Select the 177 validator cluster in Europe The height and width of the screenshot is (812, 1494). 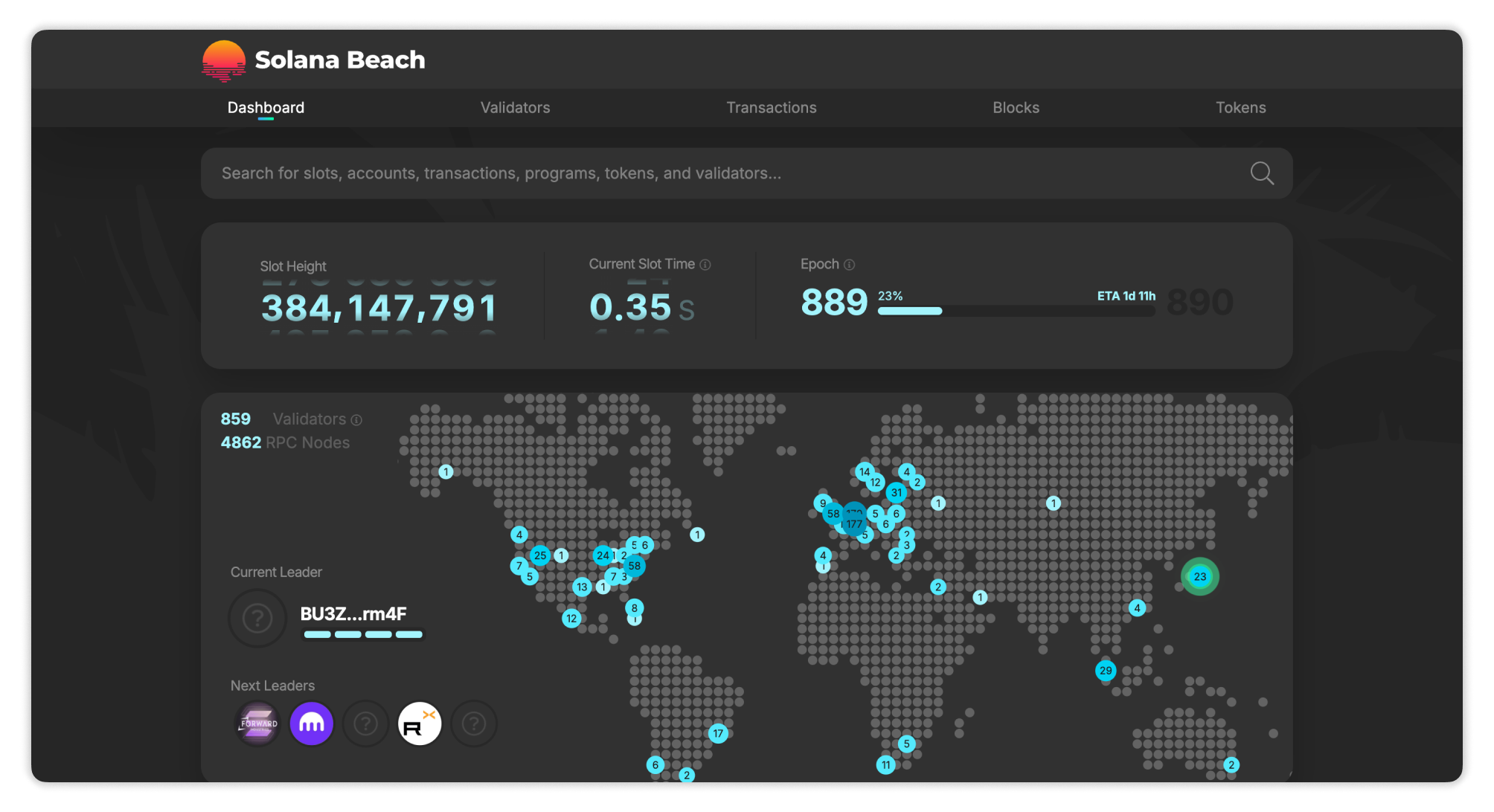(854, 523)
